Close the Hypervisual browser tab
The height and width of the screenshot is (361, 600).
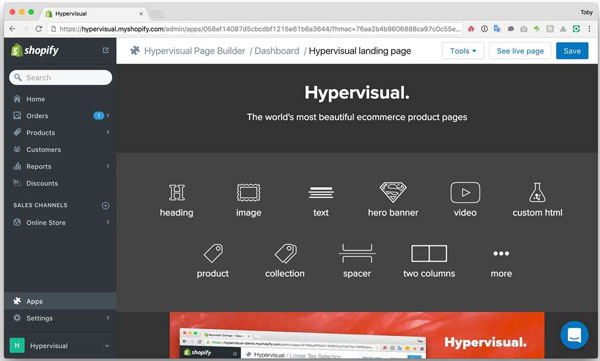141,13
